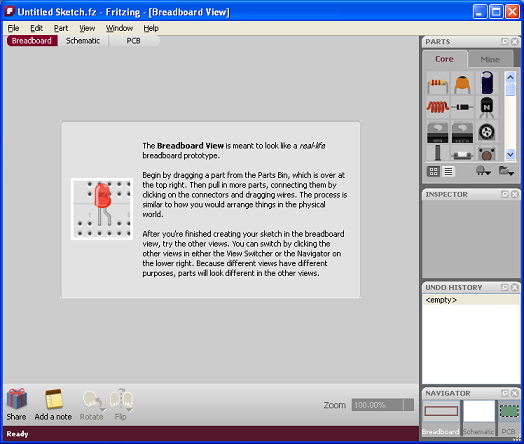Open the View menu
Viewport: 524px width, 444px height.
[87, 28]
